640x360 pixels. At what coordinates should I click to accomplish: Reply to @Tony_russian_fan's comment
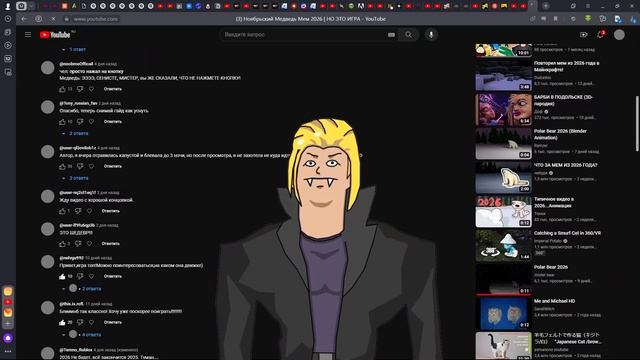click(x=113, y=122)
